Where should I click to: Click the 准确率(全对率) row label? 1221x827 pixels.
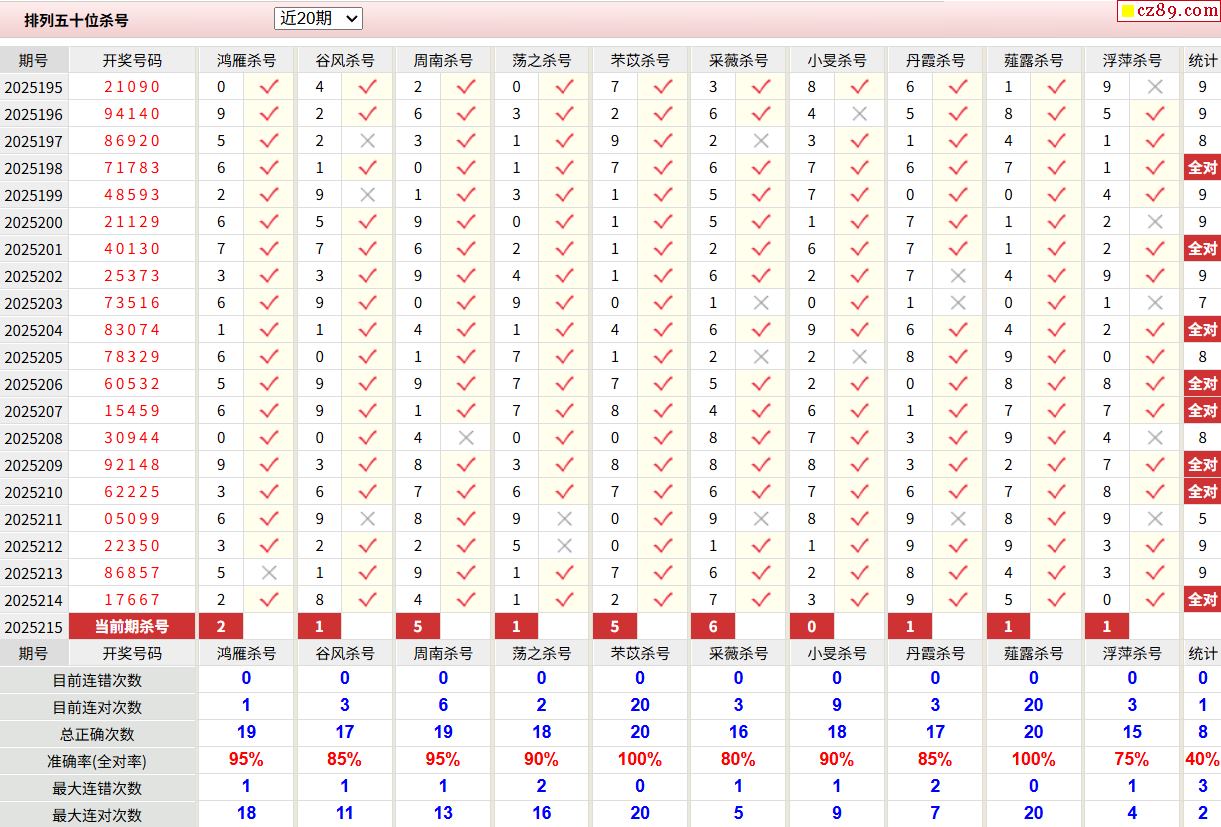coord(98,761)
